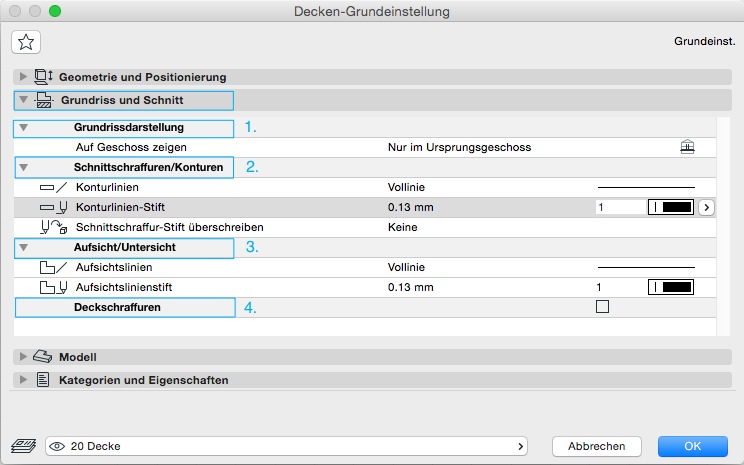Click the Konturlinien-Stift pen number field

tap(616, 207)
